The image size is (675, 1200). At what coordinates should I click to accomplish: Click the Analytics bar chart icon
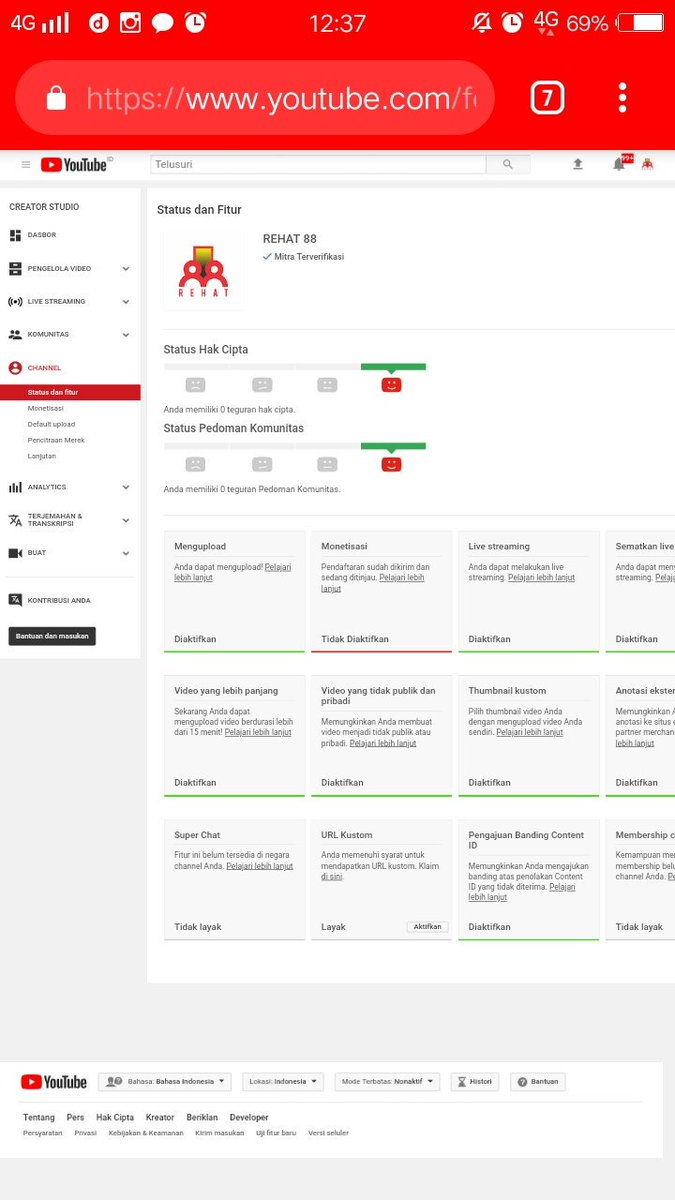(x=15, y=487)
